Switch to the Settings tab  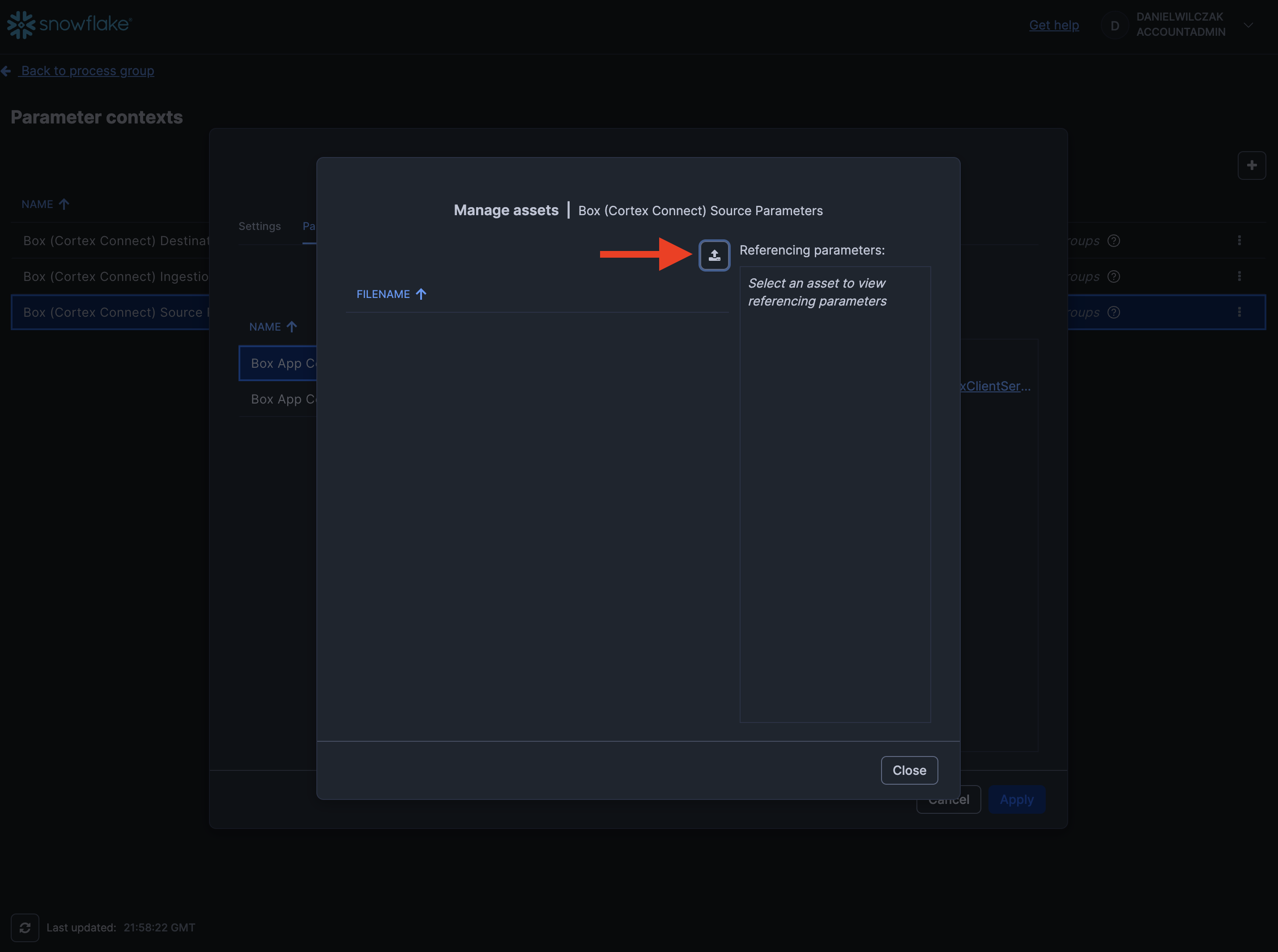click(260, 226)
